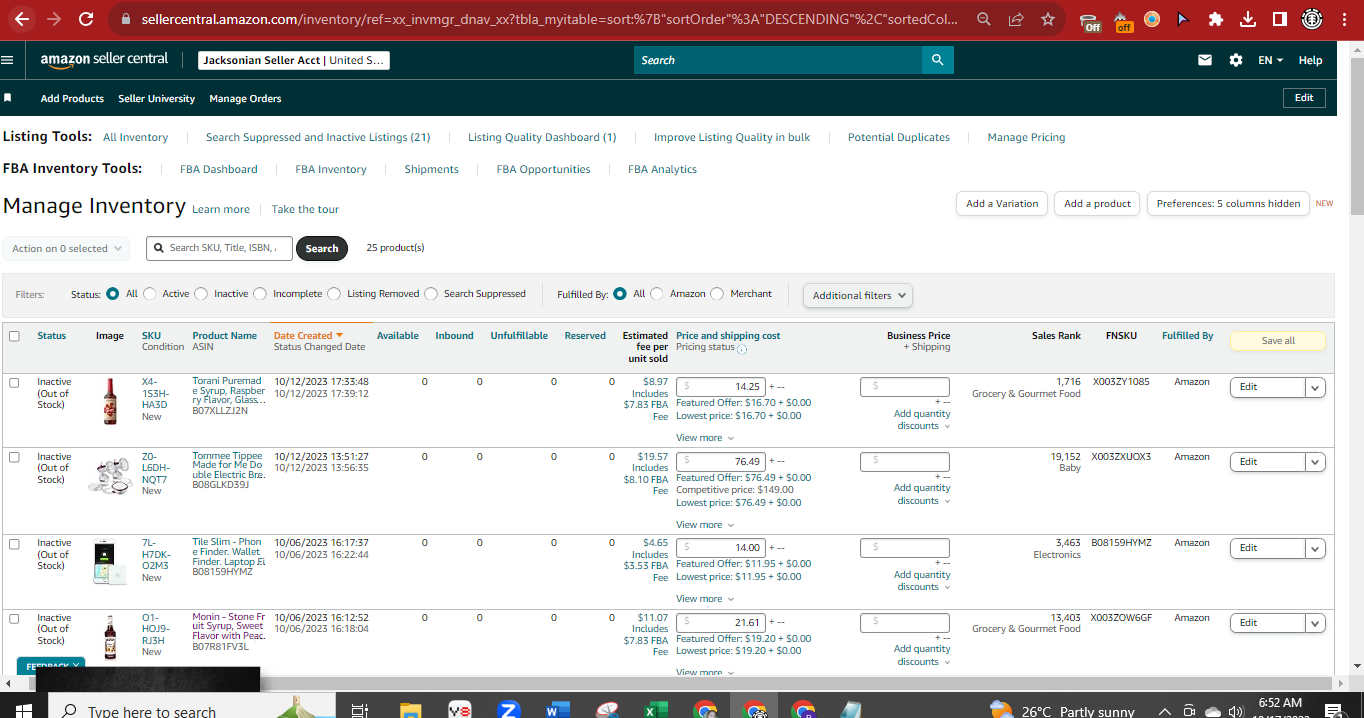The image size is (1364, 718).
Task: Open Word from the taskbar
Action: (557, 710)
